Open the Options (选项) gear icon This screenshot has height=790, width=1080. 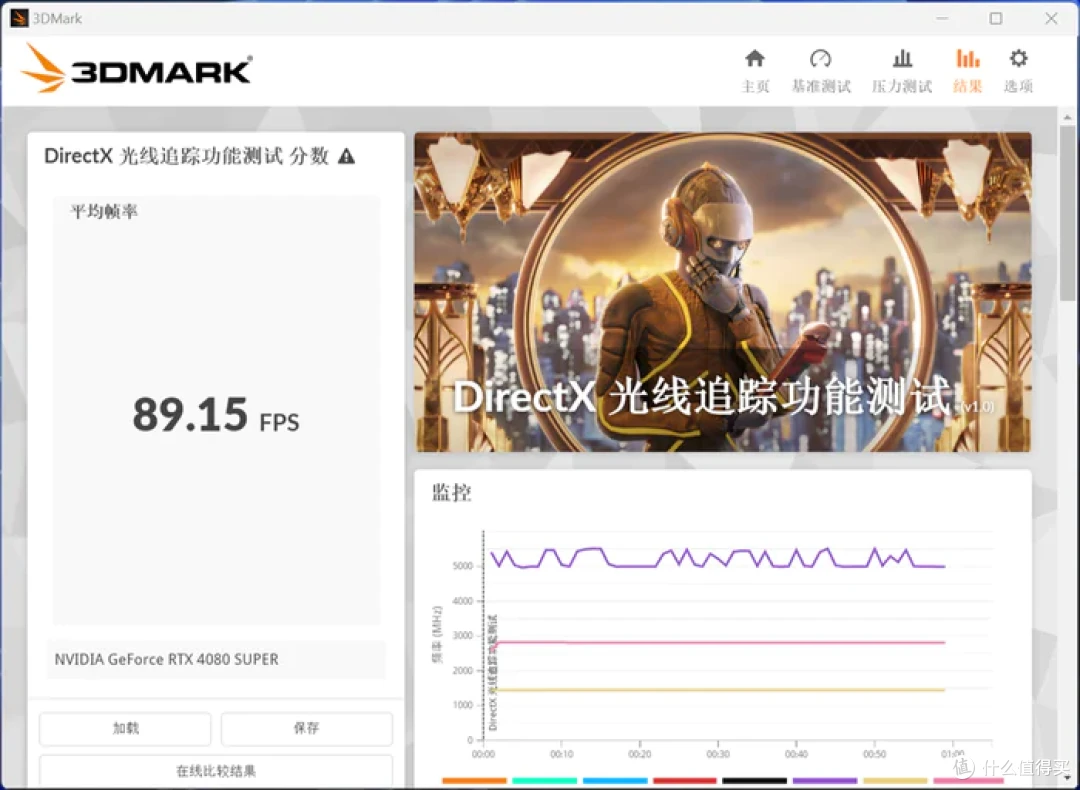tap(1018, 59)
